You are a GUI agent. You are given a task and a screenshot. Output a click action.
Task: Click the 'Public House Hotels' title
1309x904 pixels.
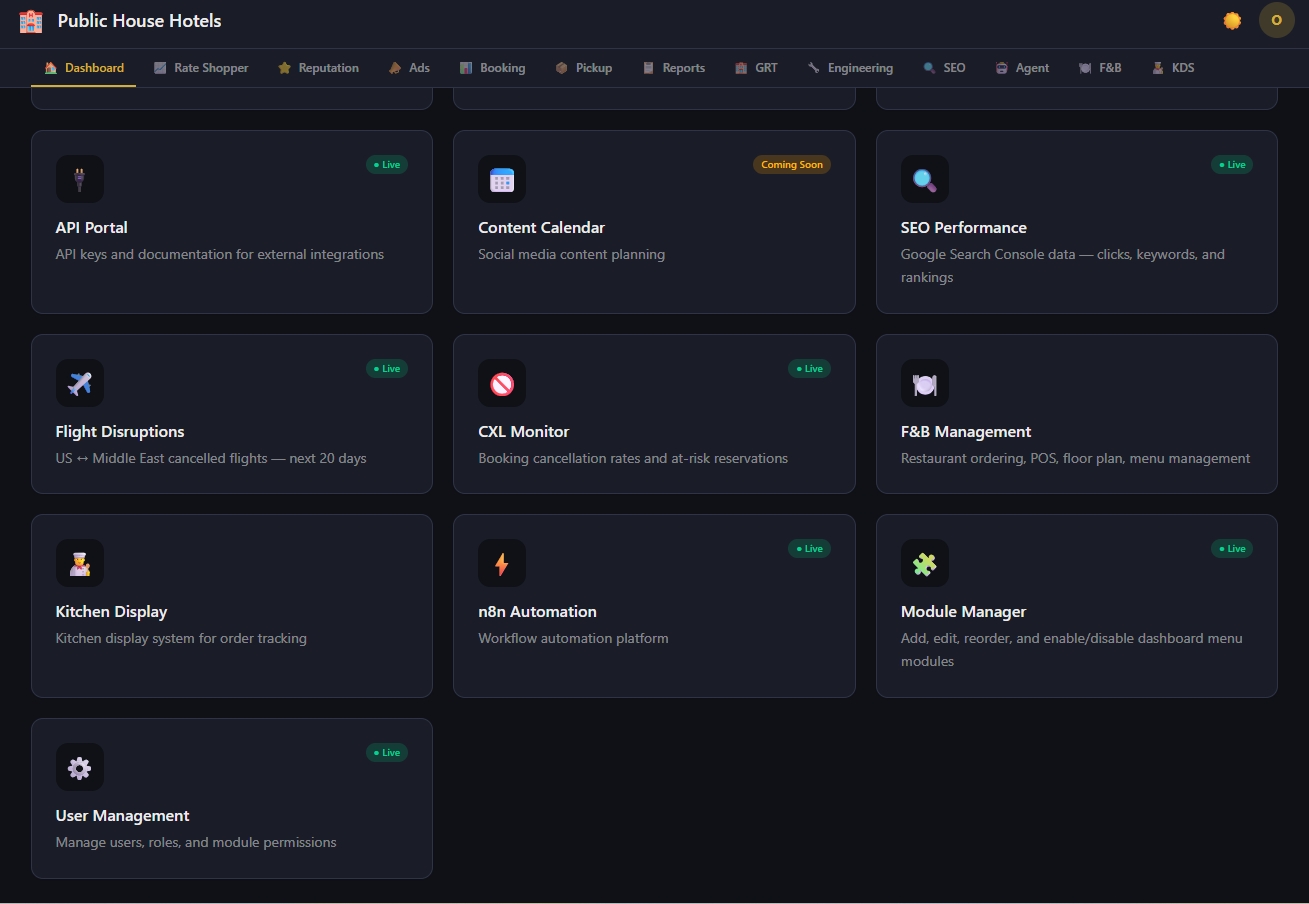(x=140, y=21)
